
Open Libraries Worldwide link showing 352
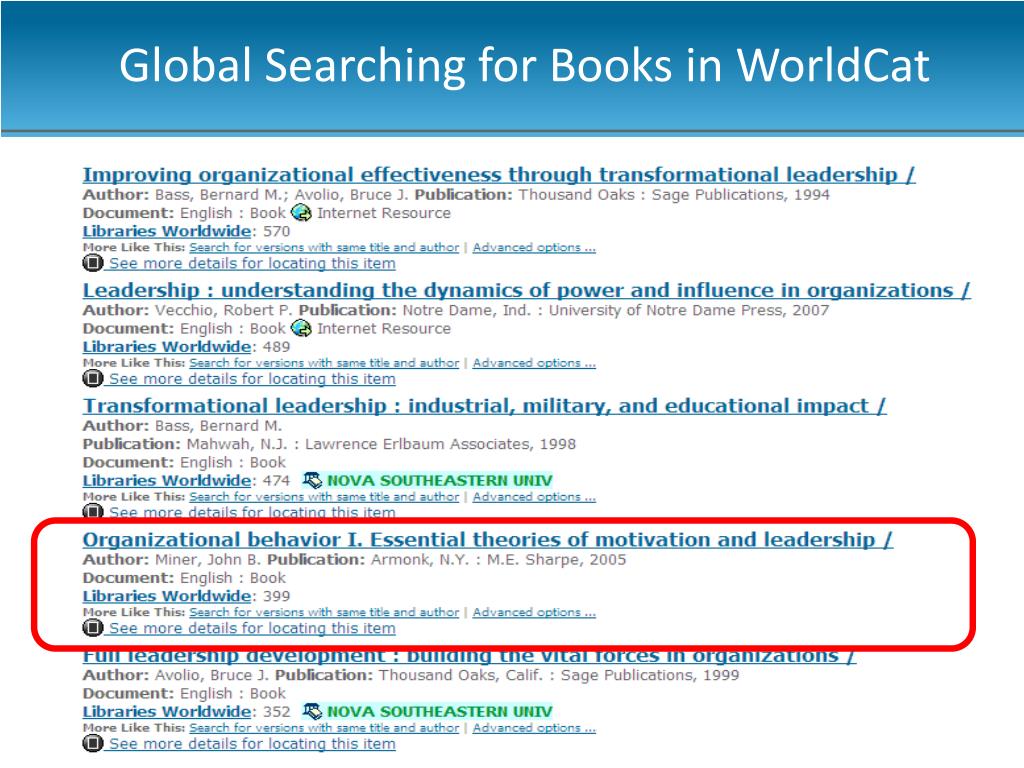point(167,712)
